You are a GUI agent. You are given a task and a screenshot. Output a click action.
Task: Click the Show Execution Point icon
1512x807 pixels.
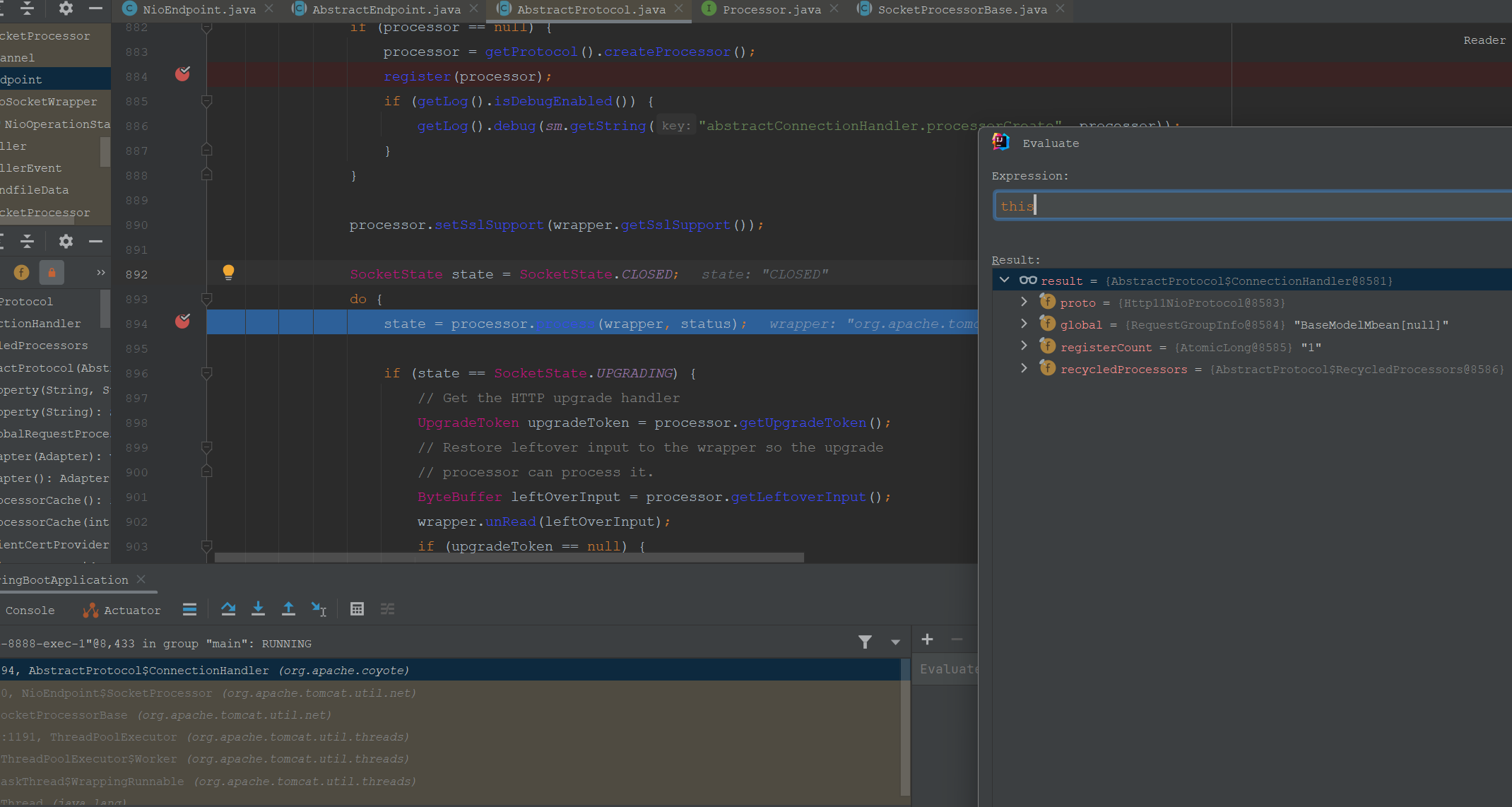pos(189,609)
